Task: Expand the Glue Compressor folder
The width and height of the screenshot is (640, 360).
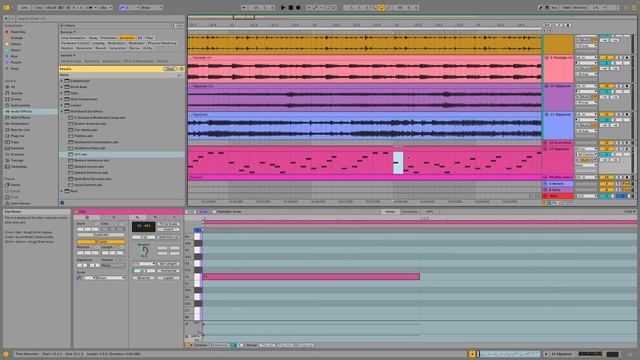Action: pos(62,99)
